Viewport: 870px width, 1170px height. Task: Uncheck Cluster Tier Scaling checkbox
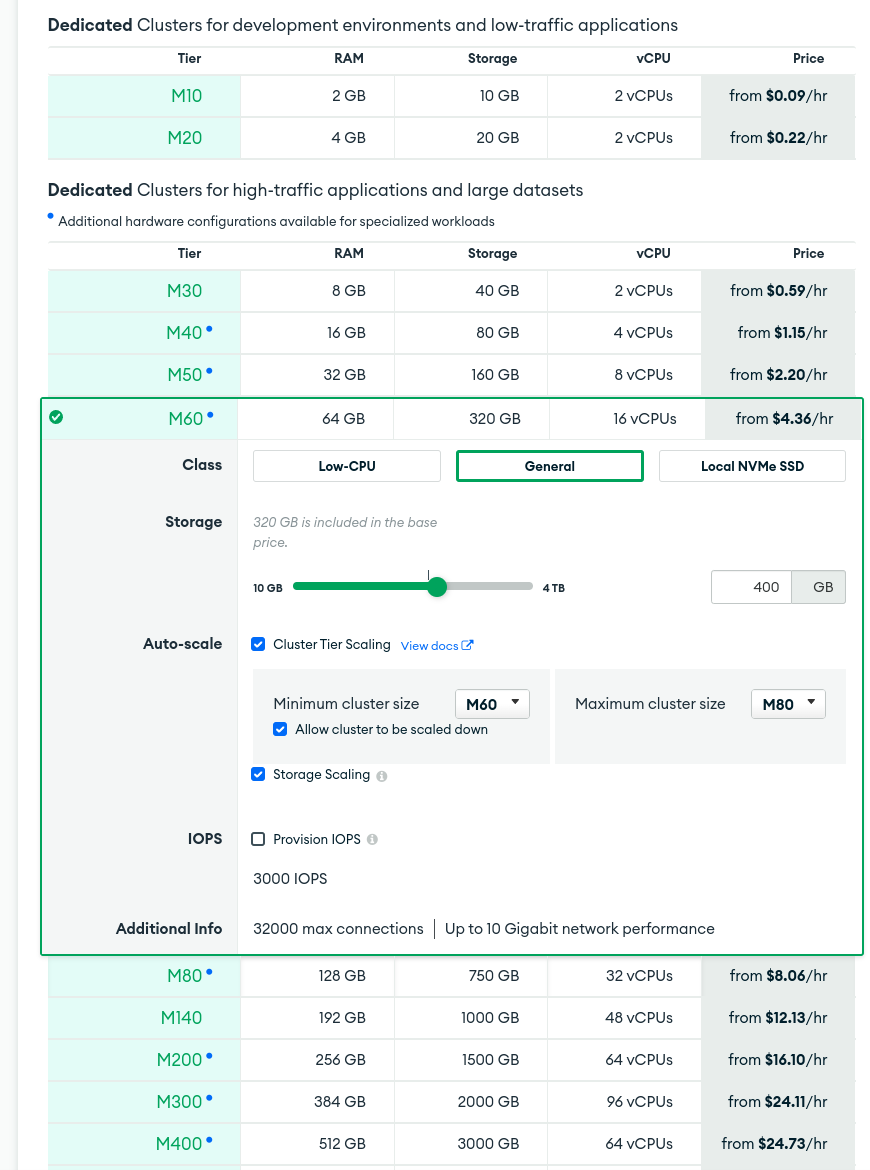pos(258,645)
